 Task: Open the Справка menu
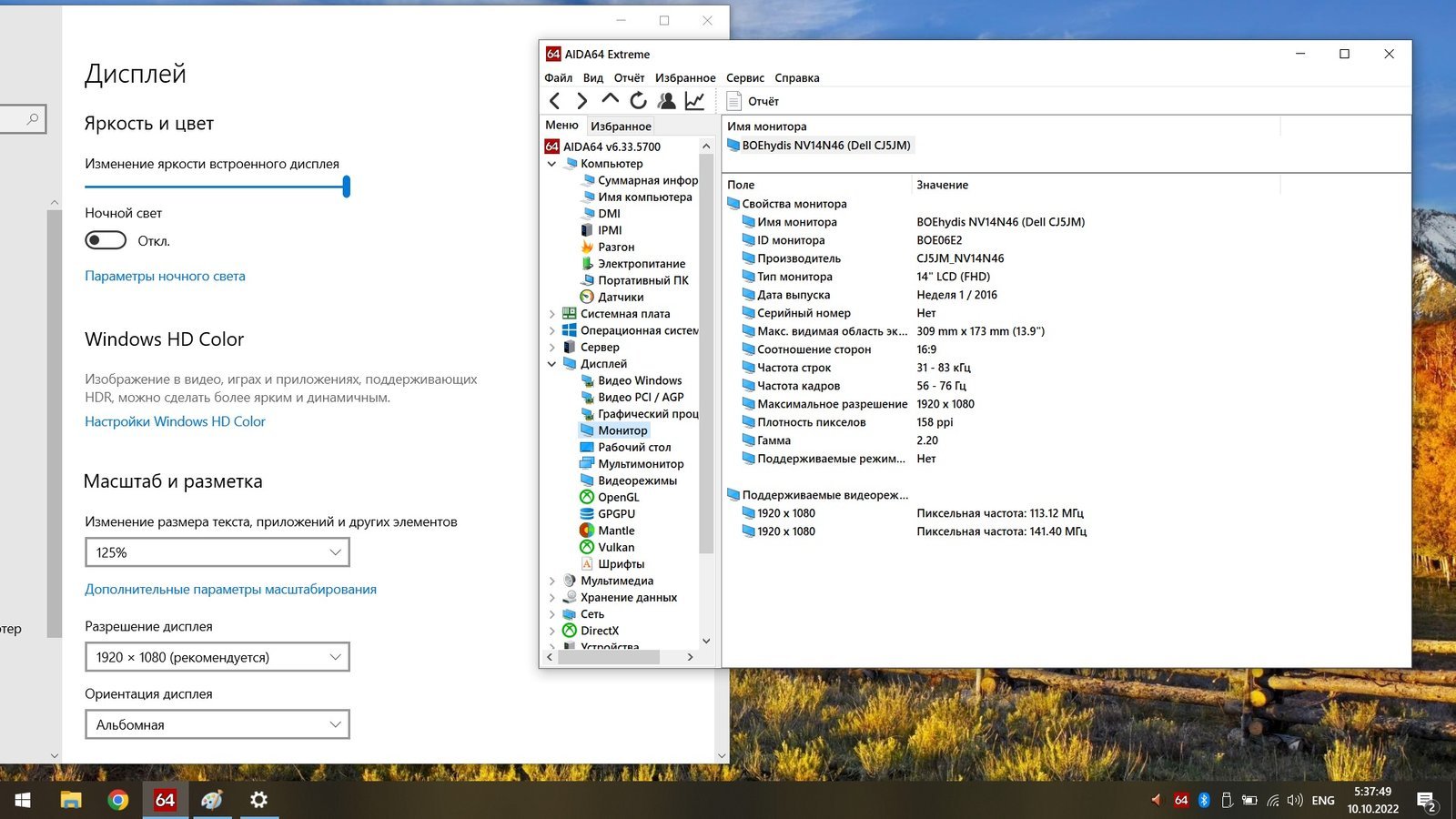click(x=797, y=77)
